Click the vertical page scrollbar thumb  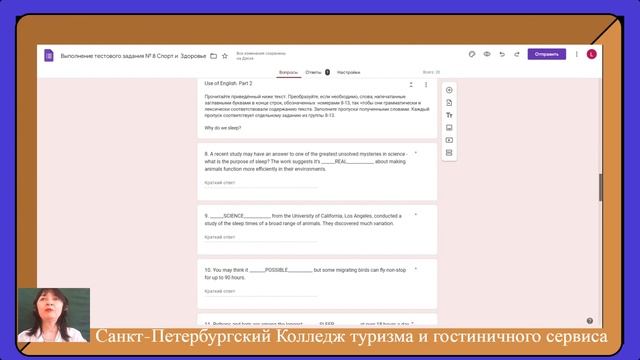[600, 187]
